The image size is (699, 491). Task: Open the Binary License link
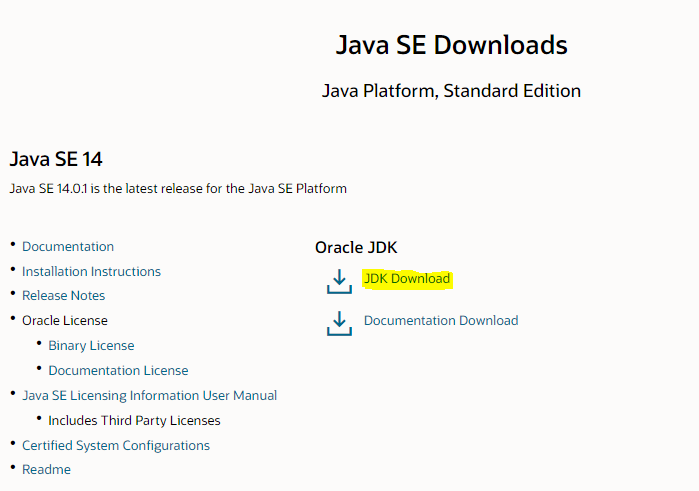click(91, 346)
